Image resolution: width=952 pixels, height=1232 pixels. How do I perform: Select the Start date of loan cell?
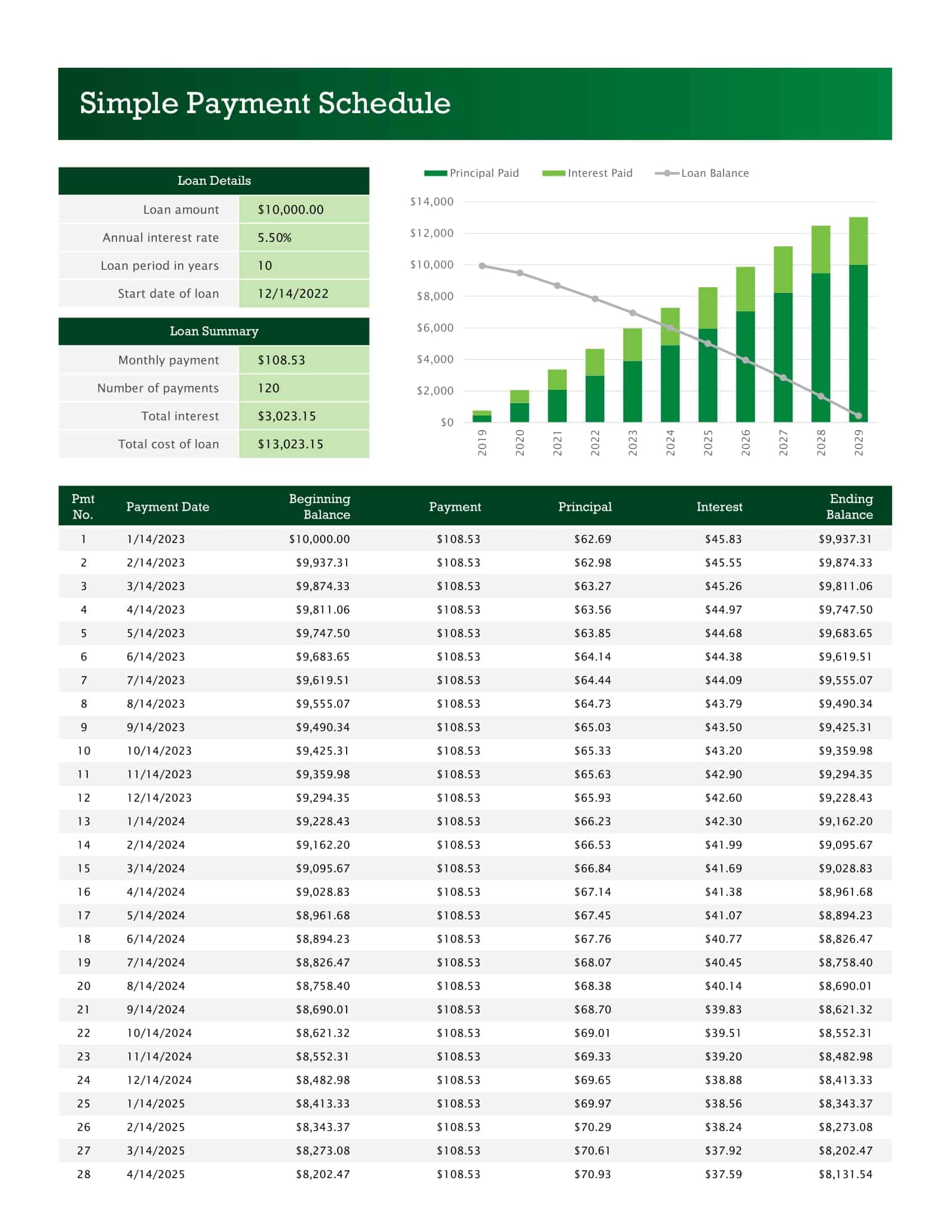[304, 293]
